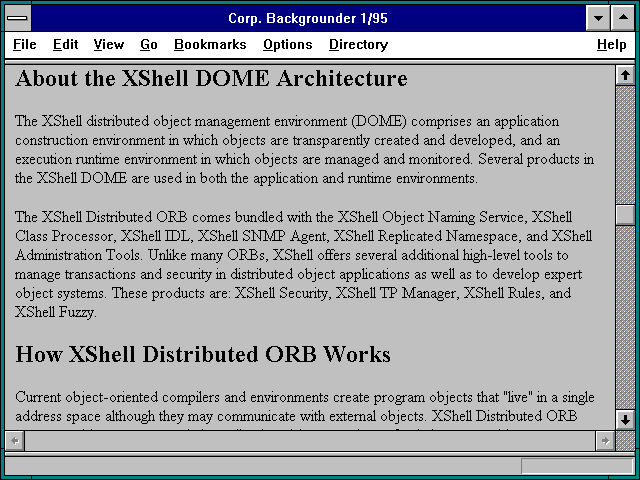This screenshot has height=480, width=640.
Task: Open the Help menu
Action: pyautogui.click(x=611, y=44)
